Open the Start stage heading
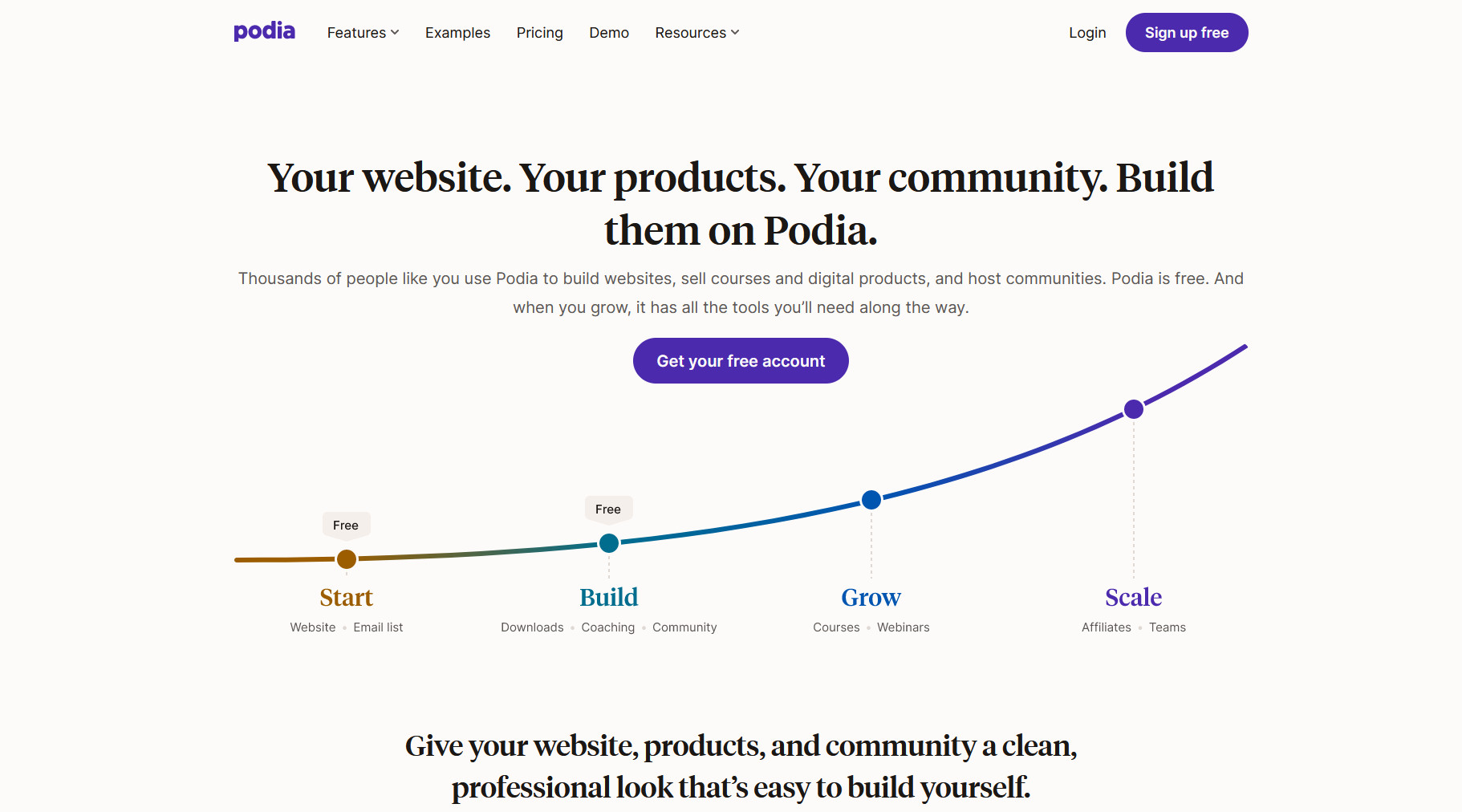The height and width of the screenshot is (812, 1462). (347, 597)
